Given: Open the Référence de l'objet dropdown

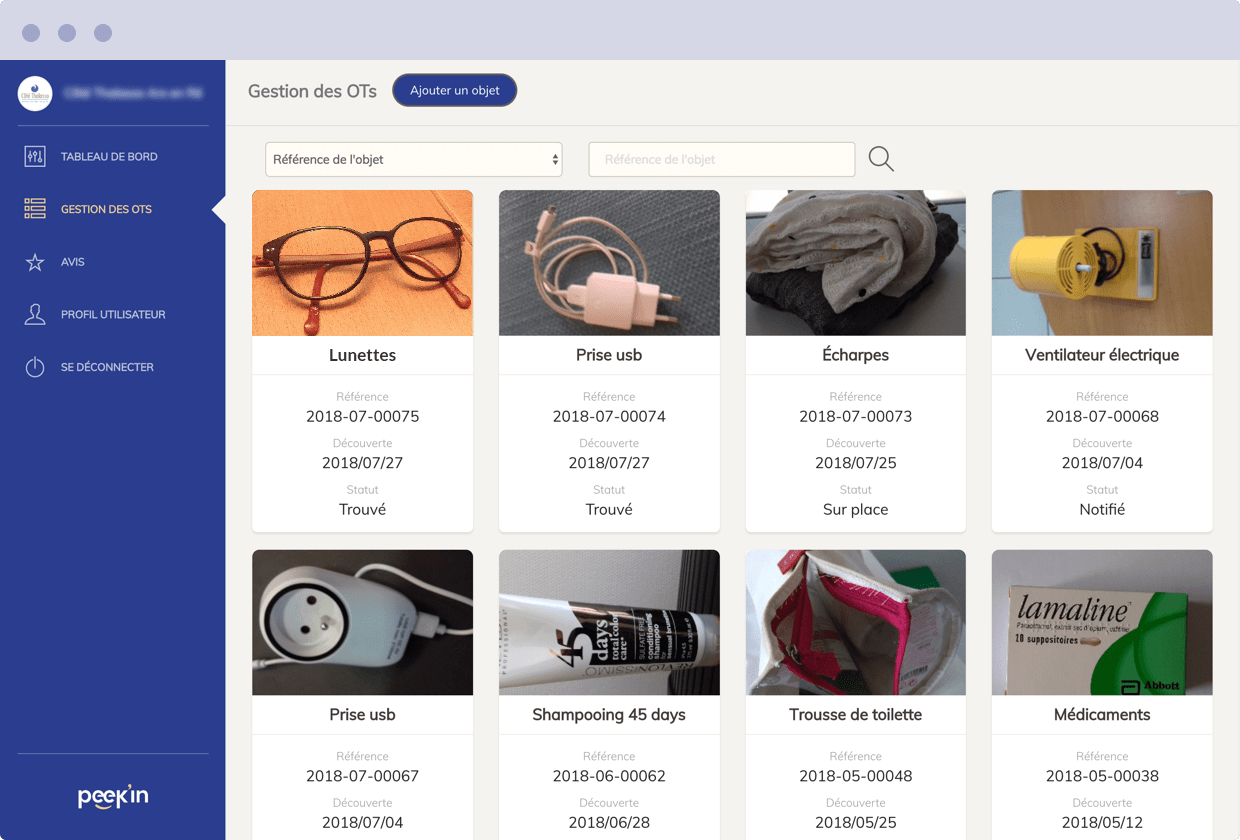Looking at the screenshot, I should [x=414, y=159].
